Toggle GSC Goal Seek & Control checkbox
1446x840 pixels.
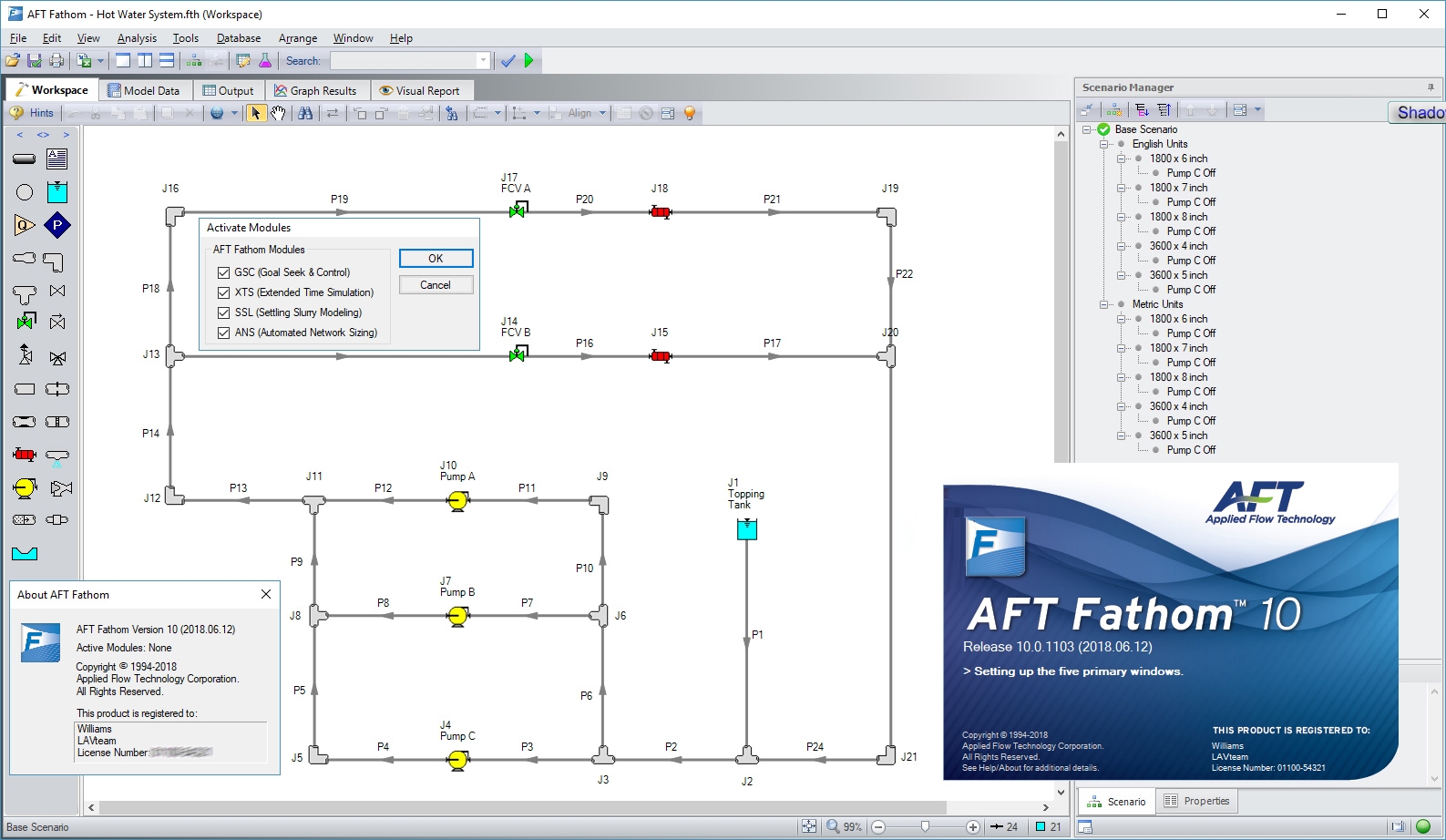[223, 272]
